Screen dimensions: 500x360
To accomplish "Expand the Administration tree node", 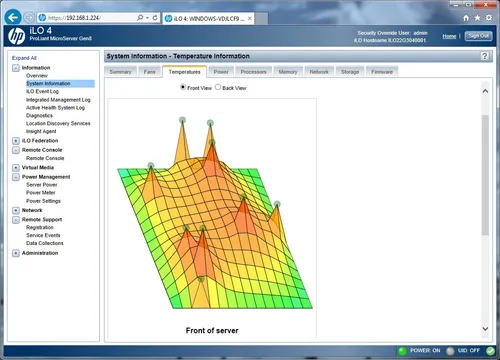I will (16, 253).
